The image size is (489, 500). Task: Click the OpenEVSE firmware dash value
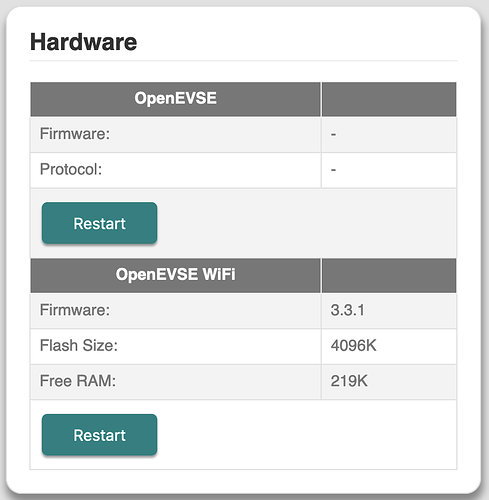(x=333, y=134)
